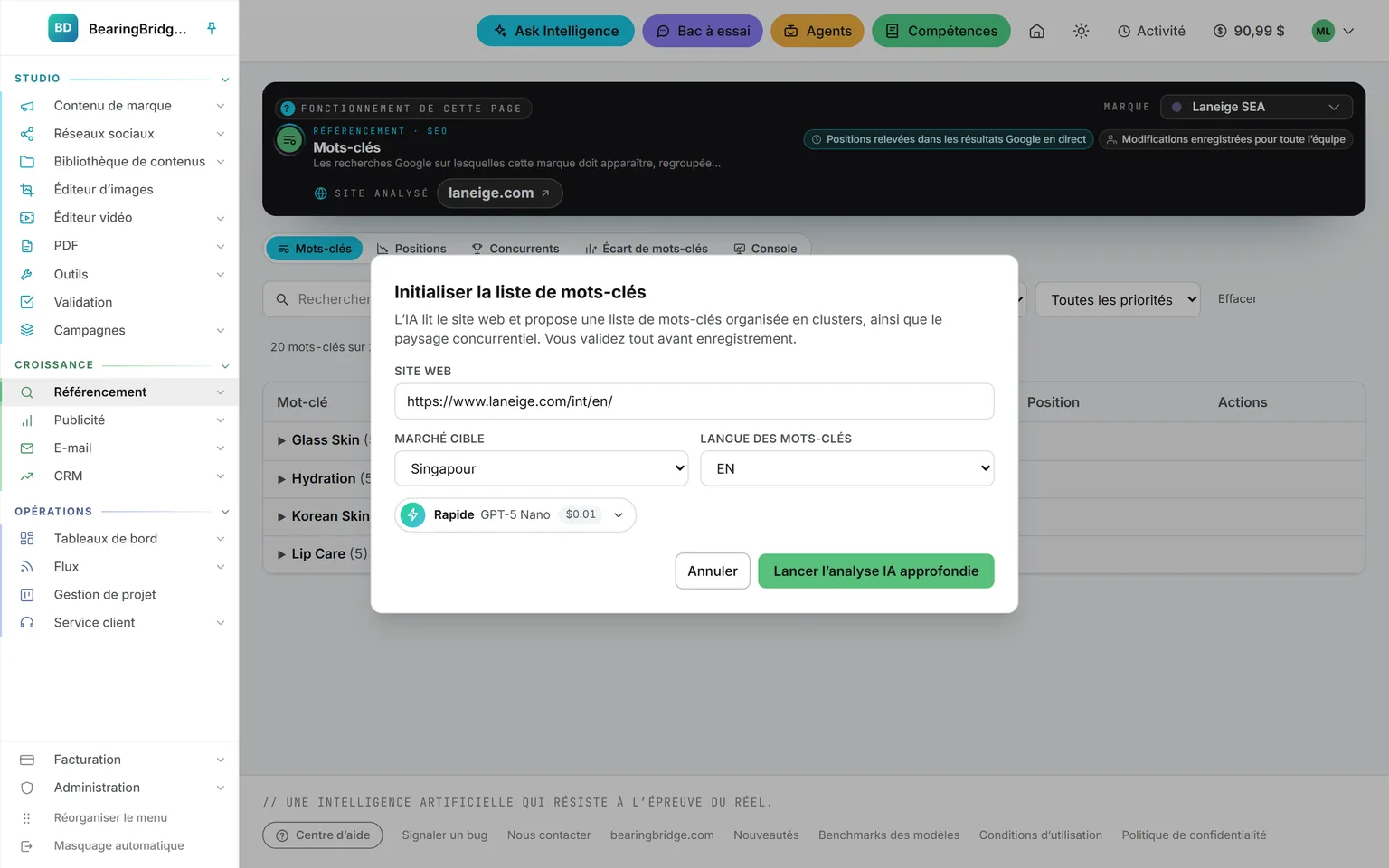Switch to the Concurrents tab

[515, 249]
